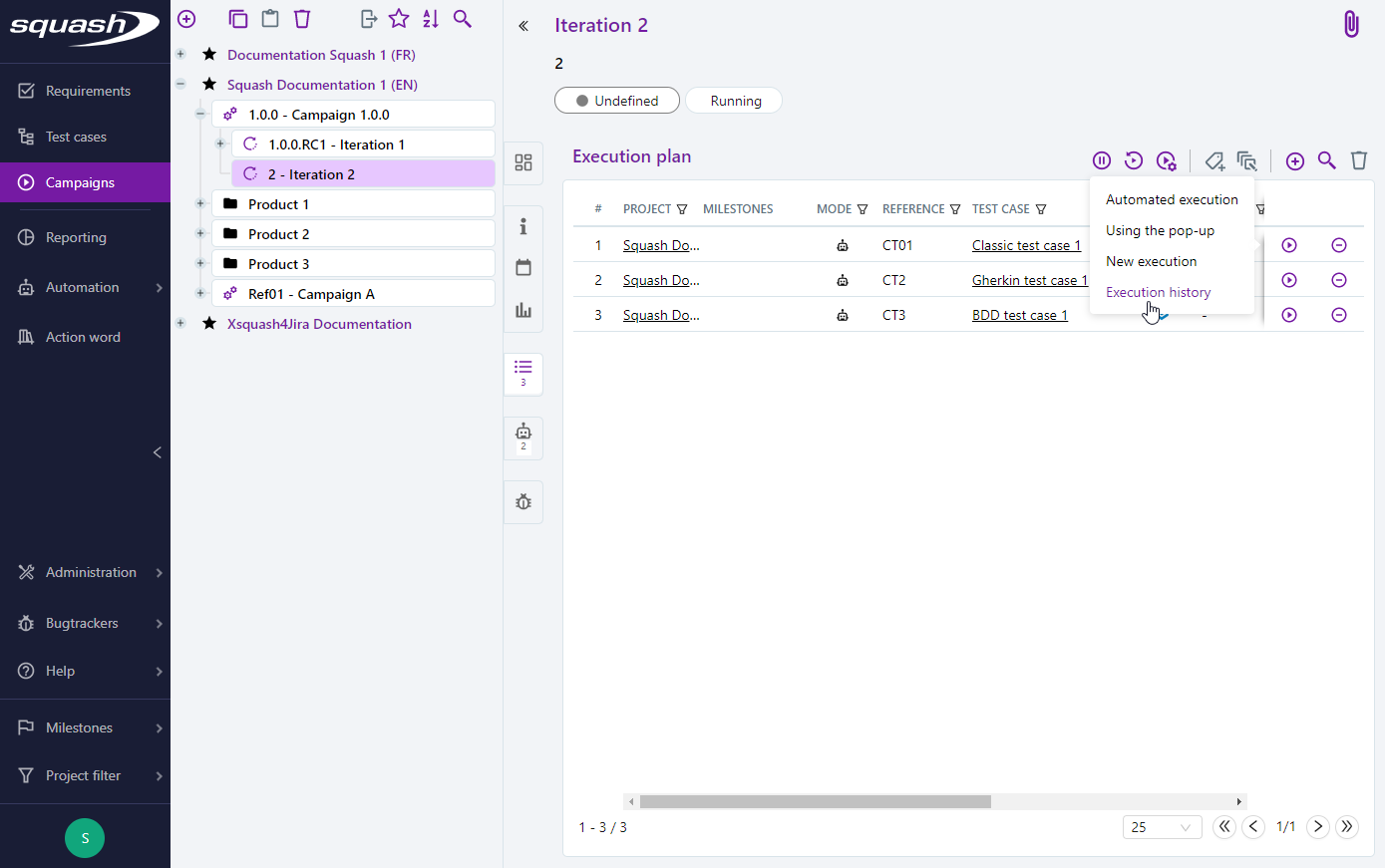Toggle the Undefined status capsule
Image resolution: width=1385 pixels, height=868 pixels.
pyautogui.click(x=617, y=101)
